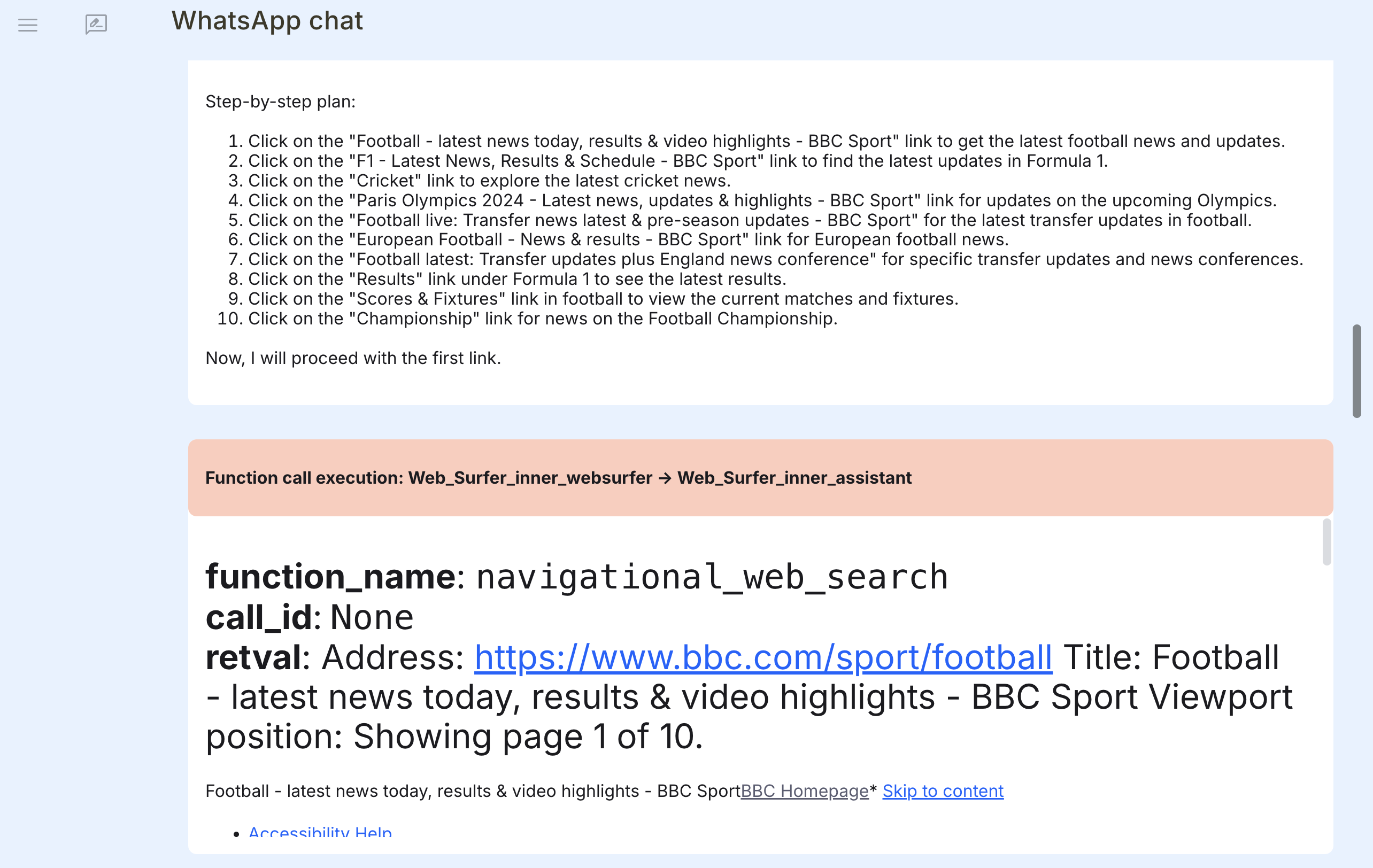
Task: Open the hamburger sidebar menu
Action: [x=27, y=25]
